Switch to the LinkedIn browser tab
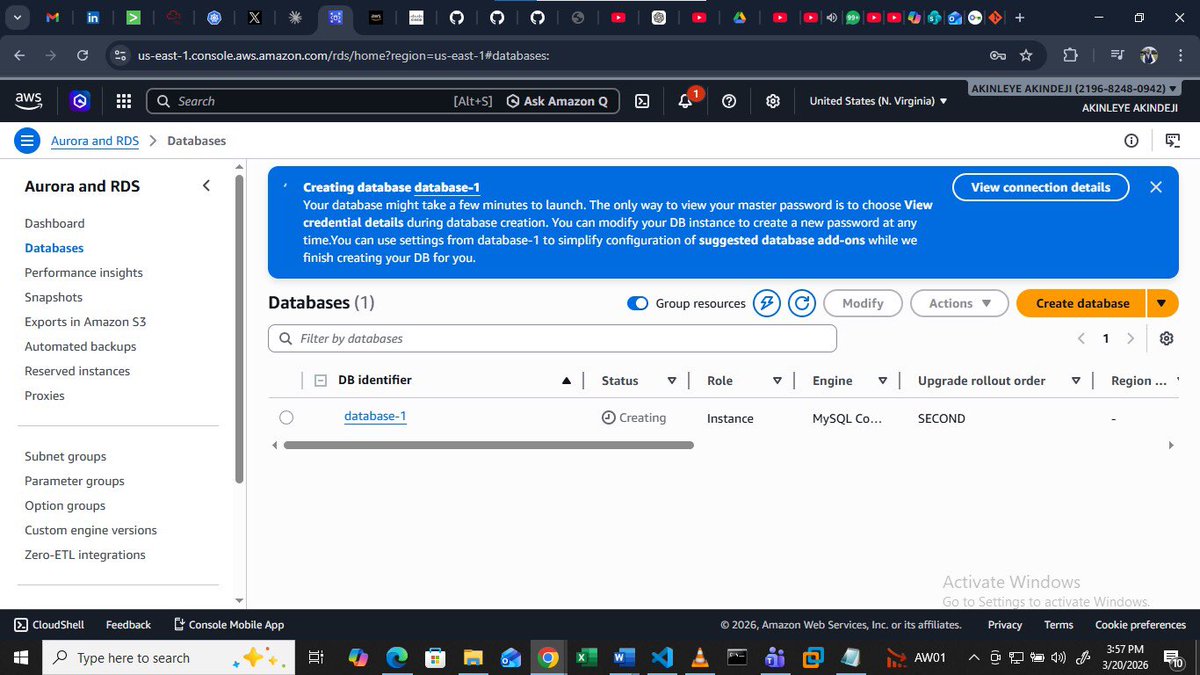 [92, 17]
